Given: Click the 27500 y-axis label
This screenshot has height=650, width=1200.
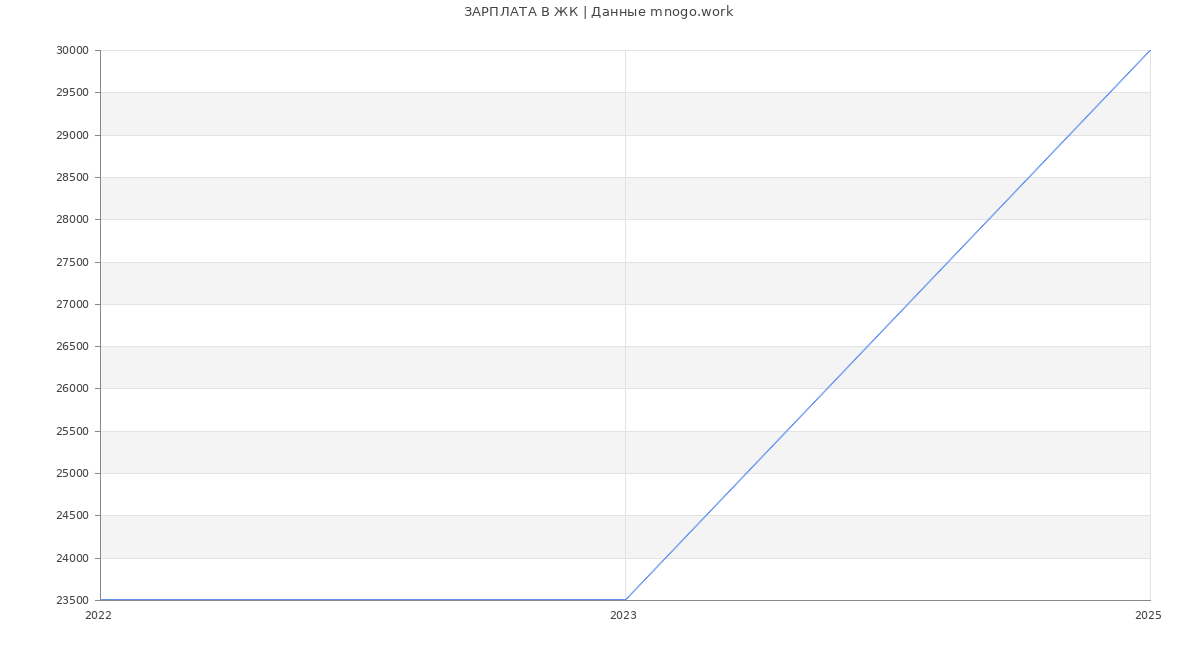Looking at the screenshot, I should (73, 262).
